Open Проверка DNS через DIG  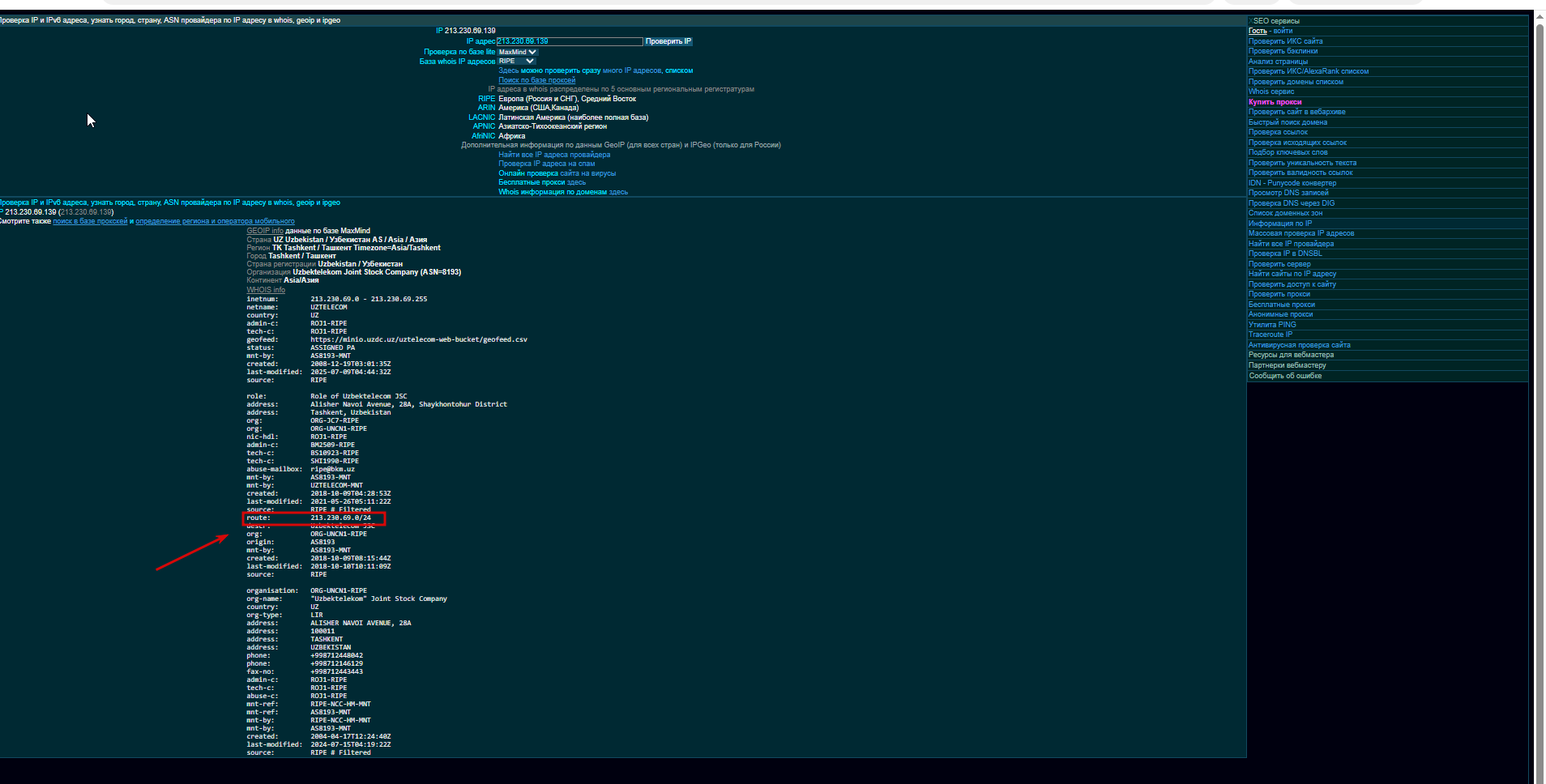click(x=1292, y=203)
